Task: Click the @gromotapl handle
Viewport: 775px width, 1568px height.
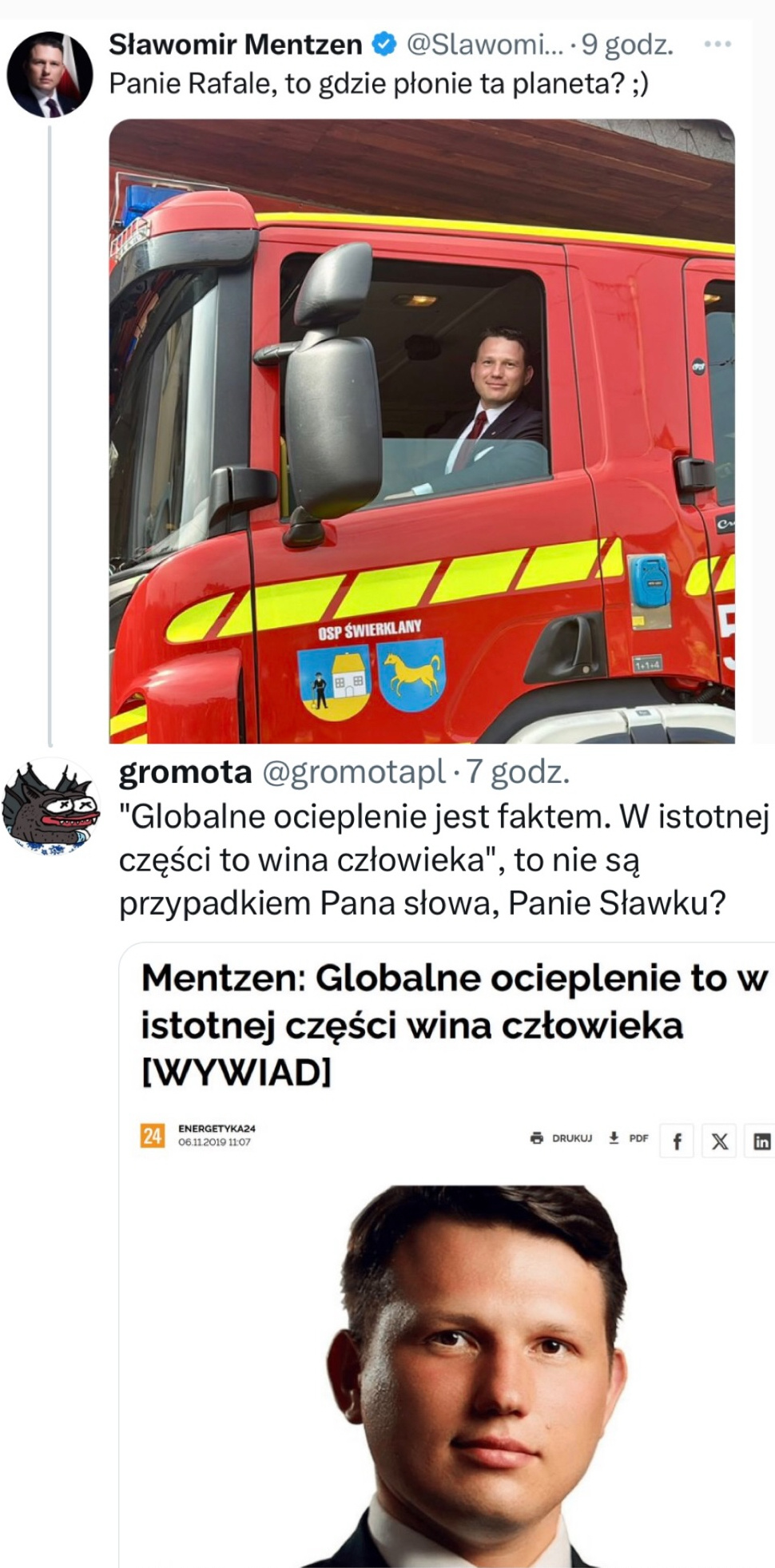Action: (x=354, y=772)
